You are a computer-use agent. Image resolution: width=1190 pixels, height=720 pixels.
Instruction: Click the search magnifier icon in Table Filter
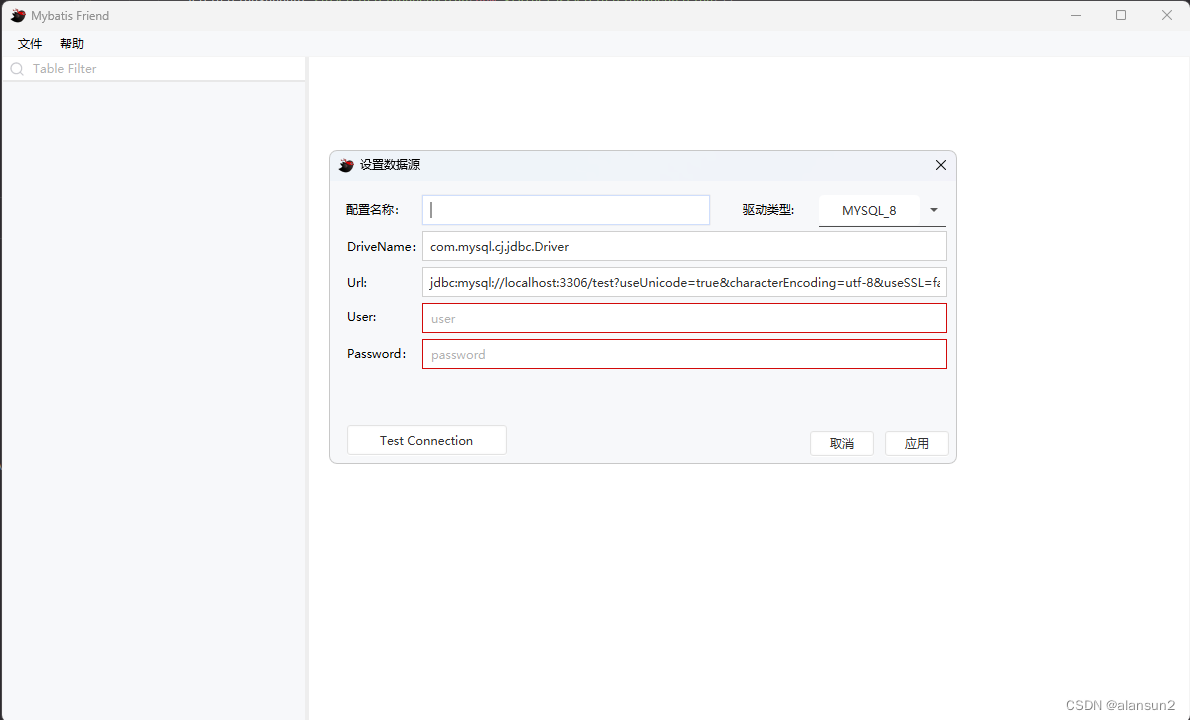17,69
